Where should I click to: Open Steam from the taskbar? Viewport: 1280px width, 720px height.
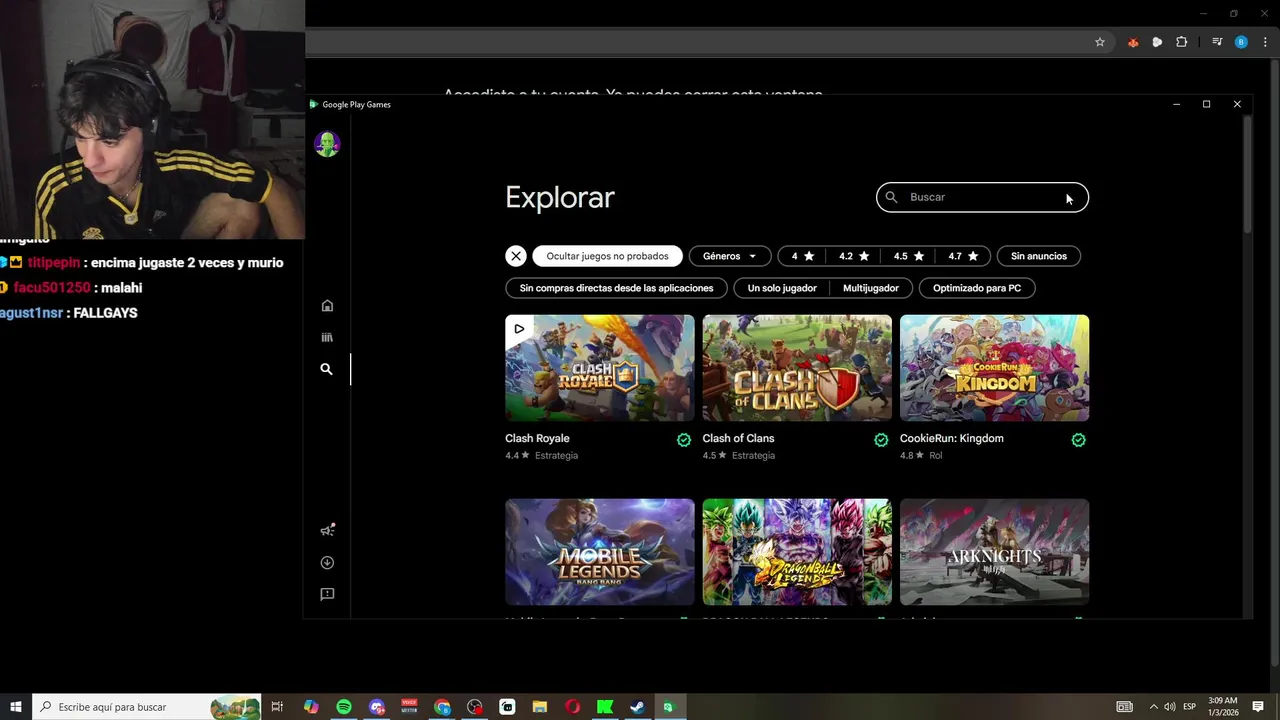(637, 707)
